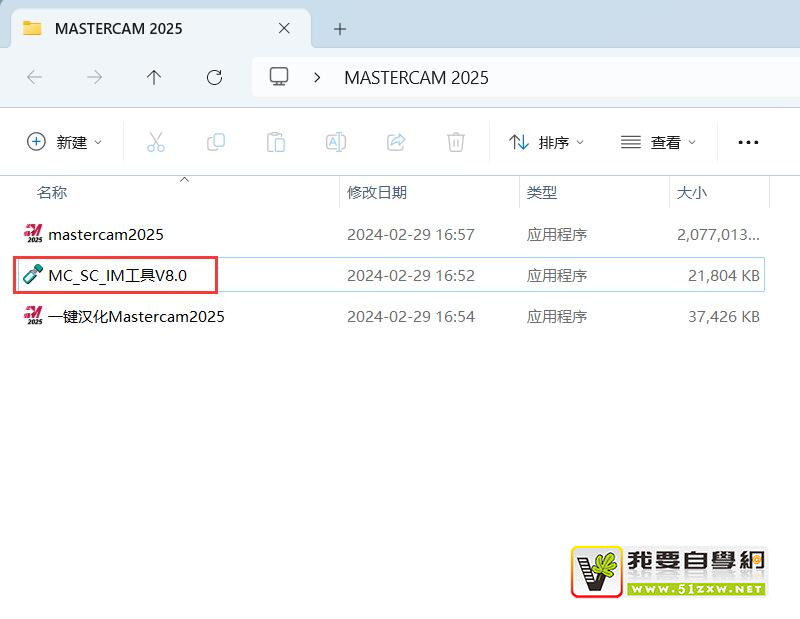Screen dimensions: 800x619
Task: Open the three-dot more options menu
Action: [x=748, y=142]
